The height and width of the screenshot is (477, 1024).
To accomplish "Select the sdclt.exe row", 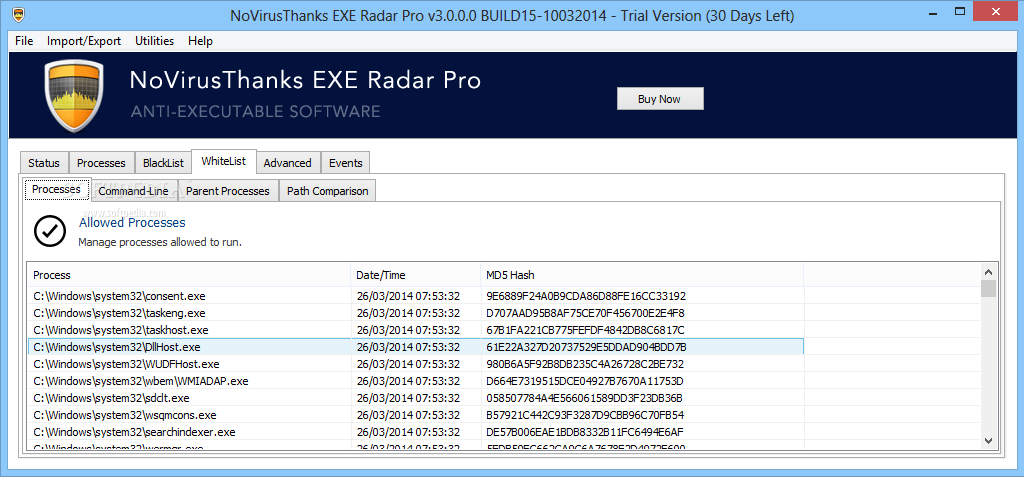I will tap(415, 398).
